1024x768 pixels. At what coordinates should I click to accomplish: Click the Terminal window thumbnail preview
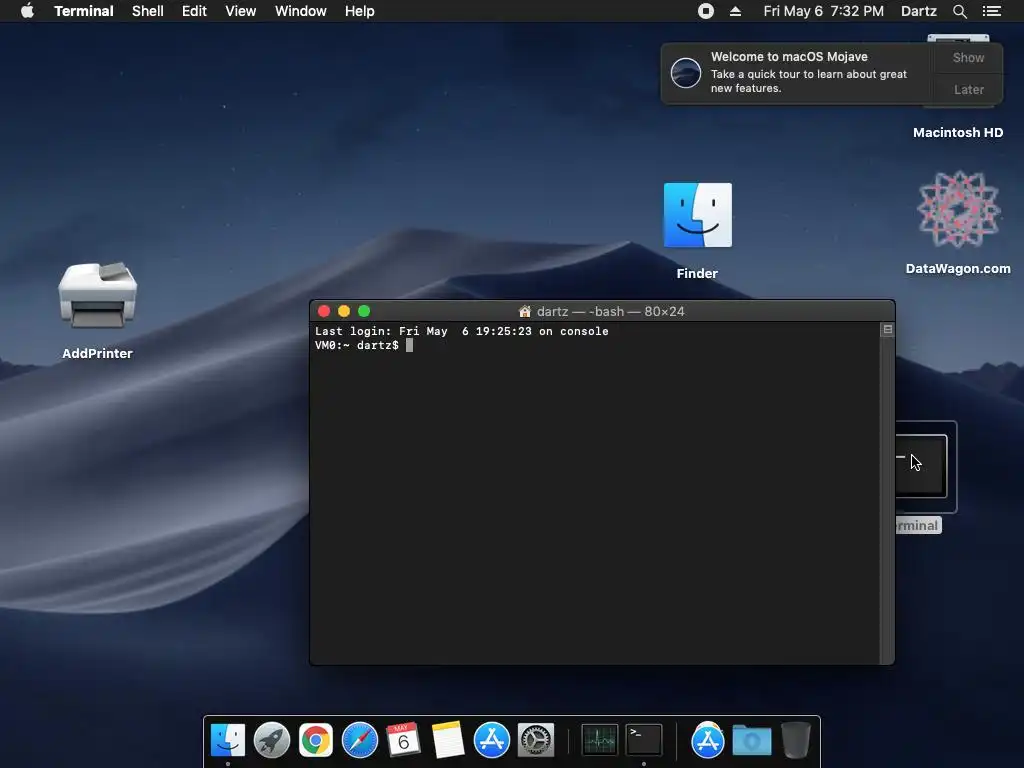(921, 466)
